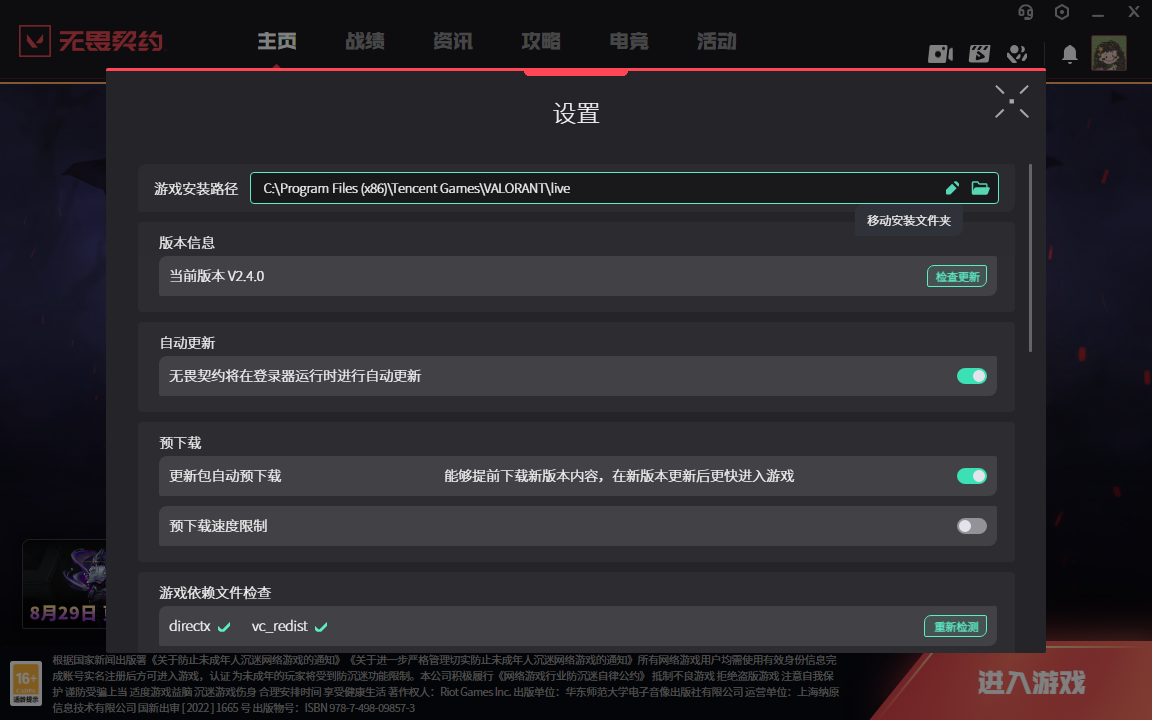This screenshot has height=720, width=1152.
Task: Open the 资讯 tab
Action: pos(453,41)
